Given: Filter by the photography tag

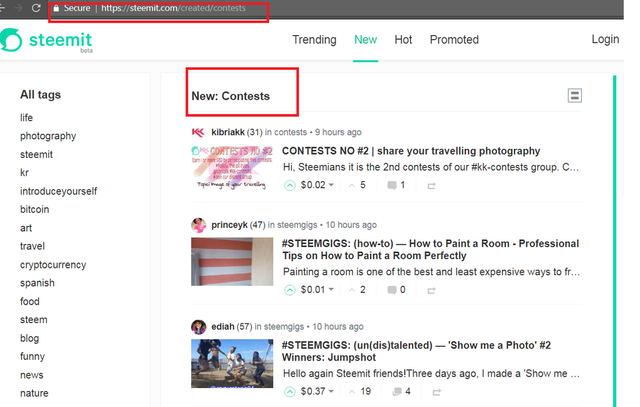Looking at the screenshot, I should coord(48,136).
